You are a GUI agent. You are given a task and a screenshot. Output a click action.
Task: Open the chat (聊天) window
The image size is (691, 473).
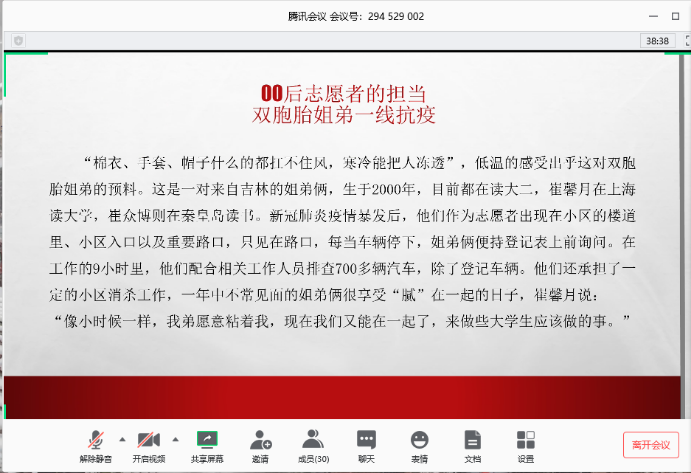pos(367,444)
